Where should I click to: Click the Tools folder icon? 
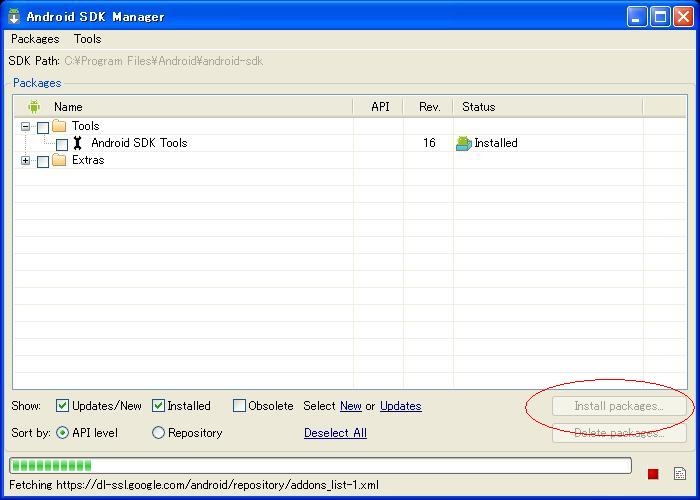(x=59, y=126)
